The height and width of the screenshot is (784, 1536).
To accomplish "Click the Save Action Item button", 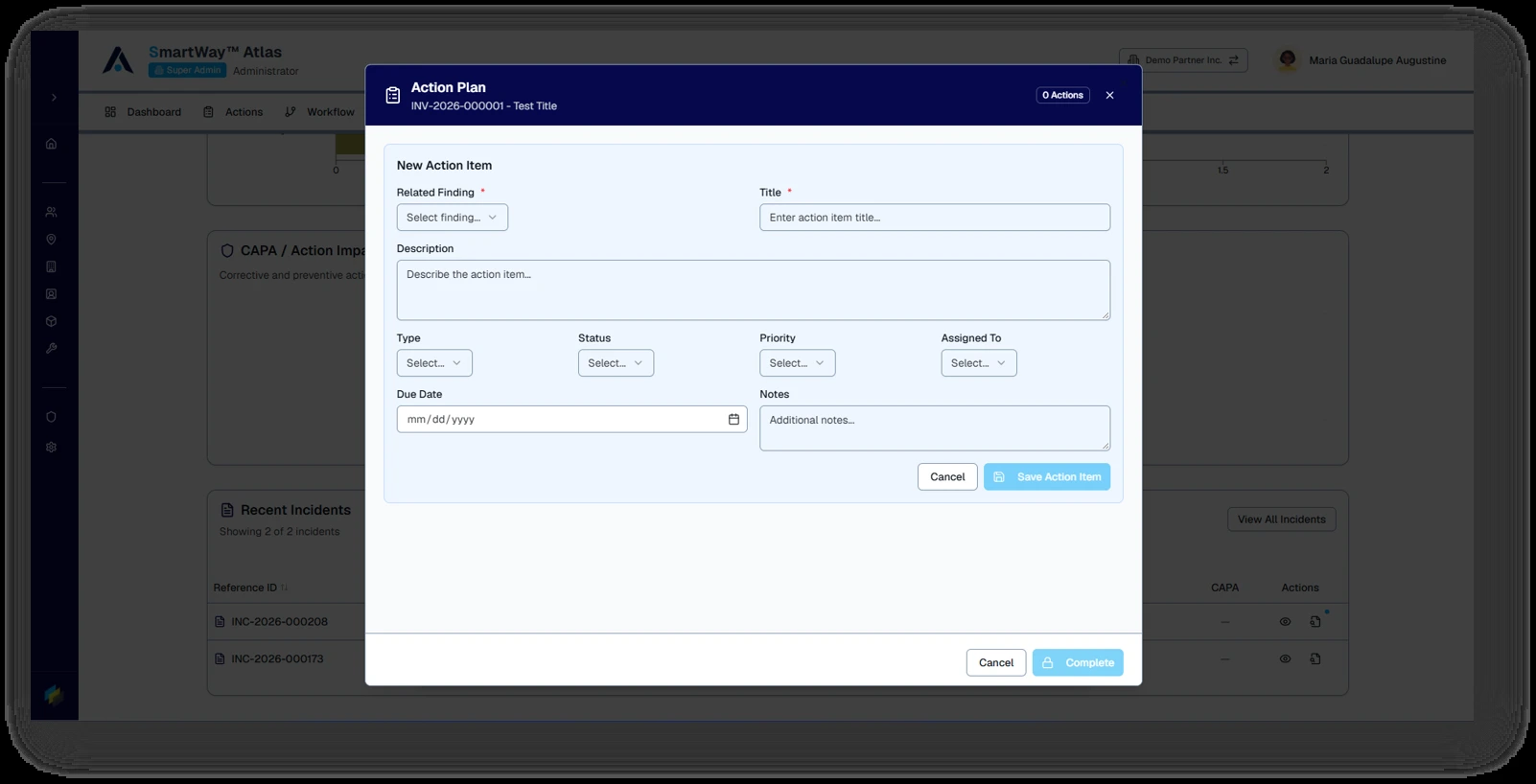I will tap(1047, 477).
